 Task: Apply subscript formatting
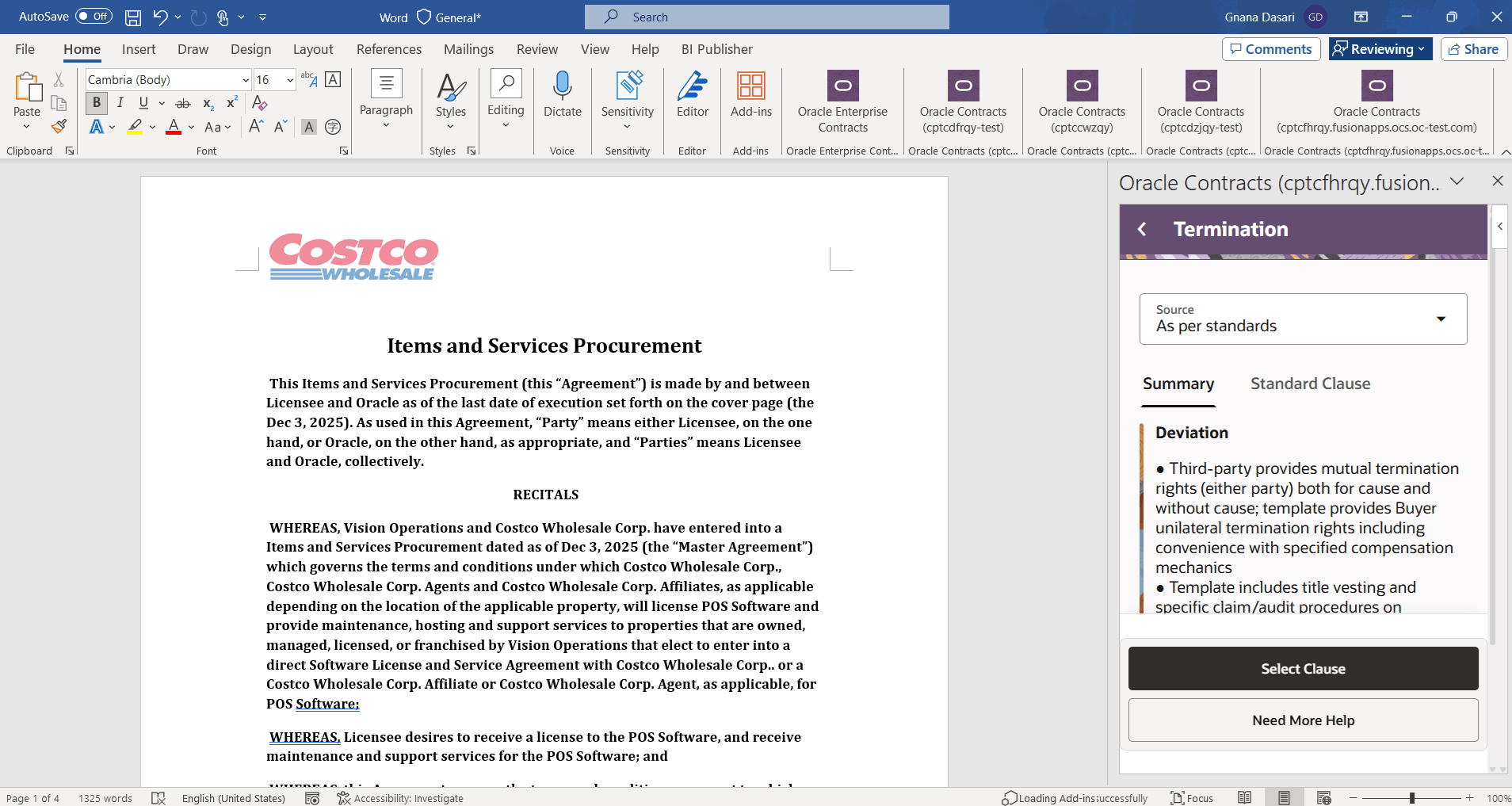208,103
